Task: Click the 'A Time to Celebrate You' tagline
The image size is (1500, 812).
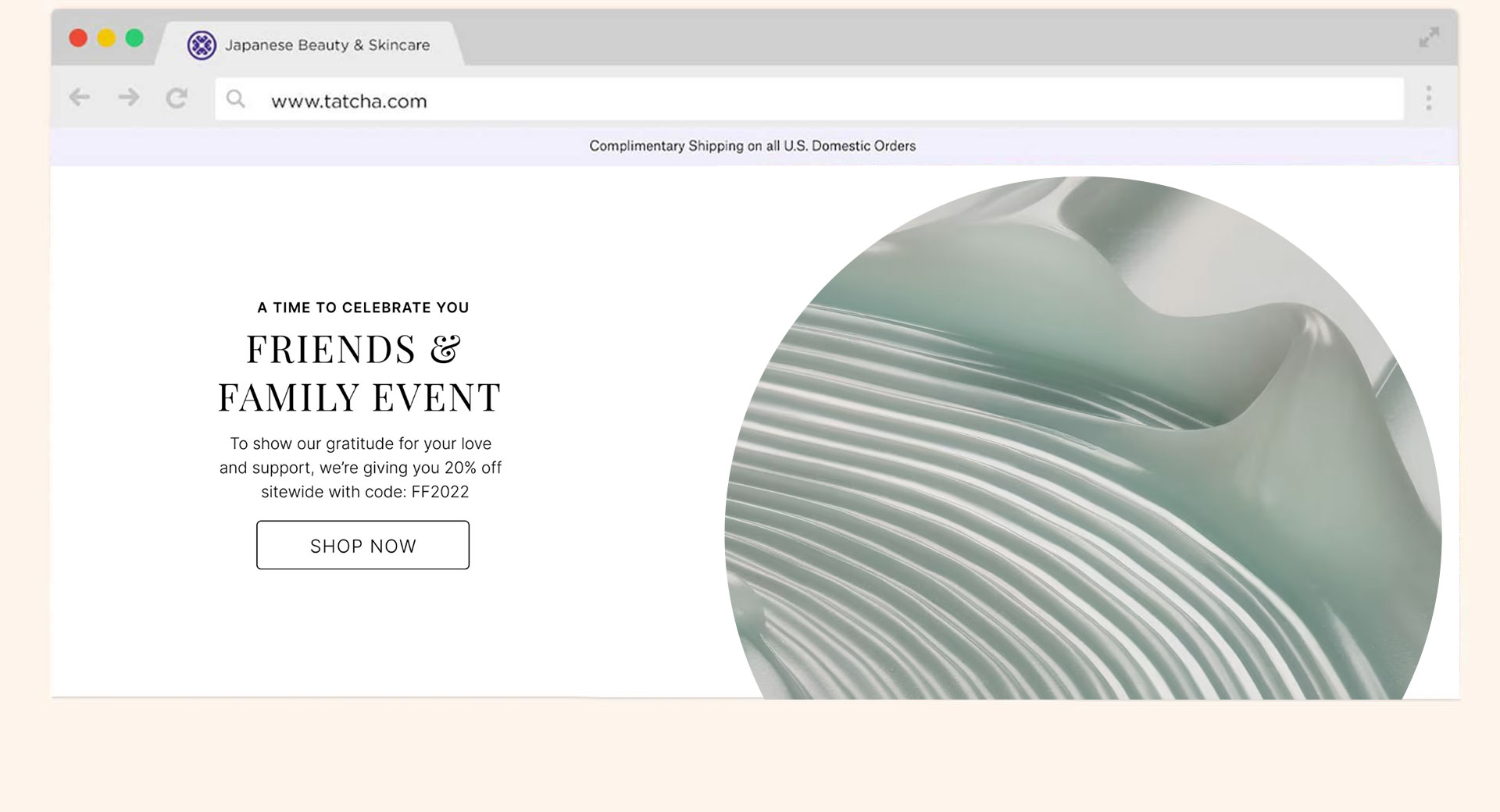Action: [363, 308]
